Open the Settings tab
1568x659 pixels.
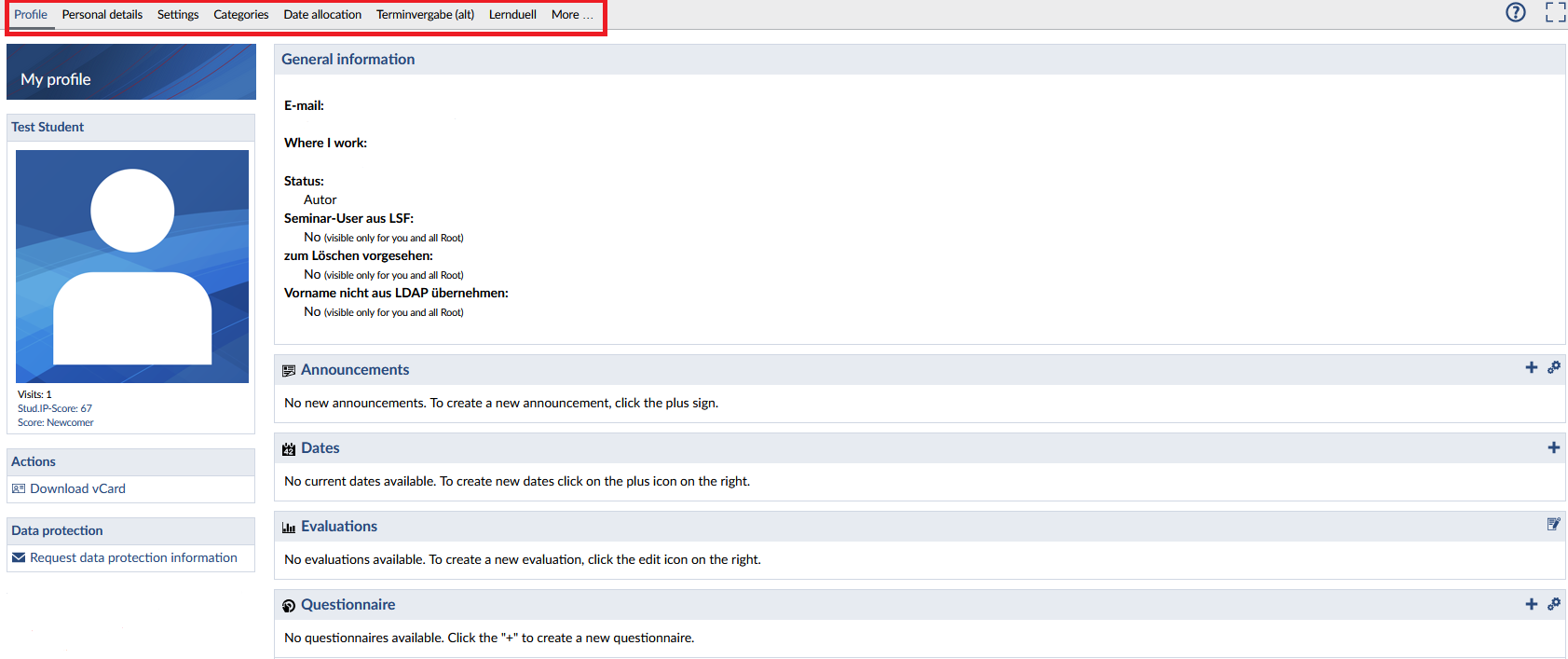click(178, 15)
